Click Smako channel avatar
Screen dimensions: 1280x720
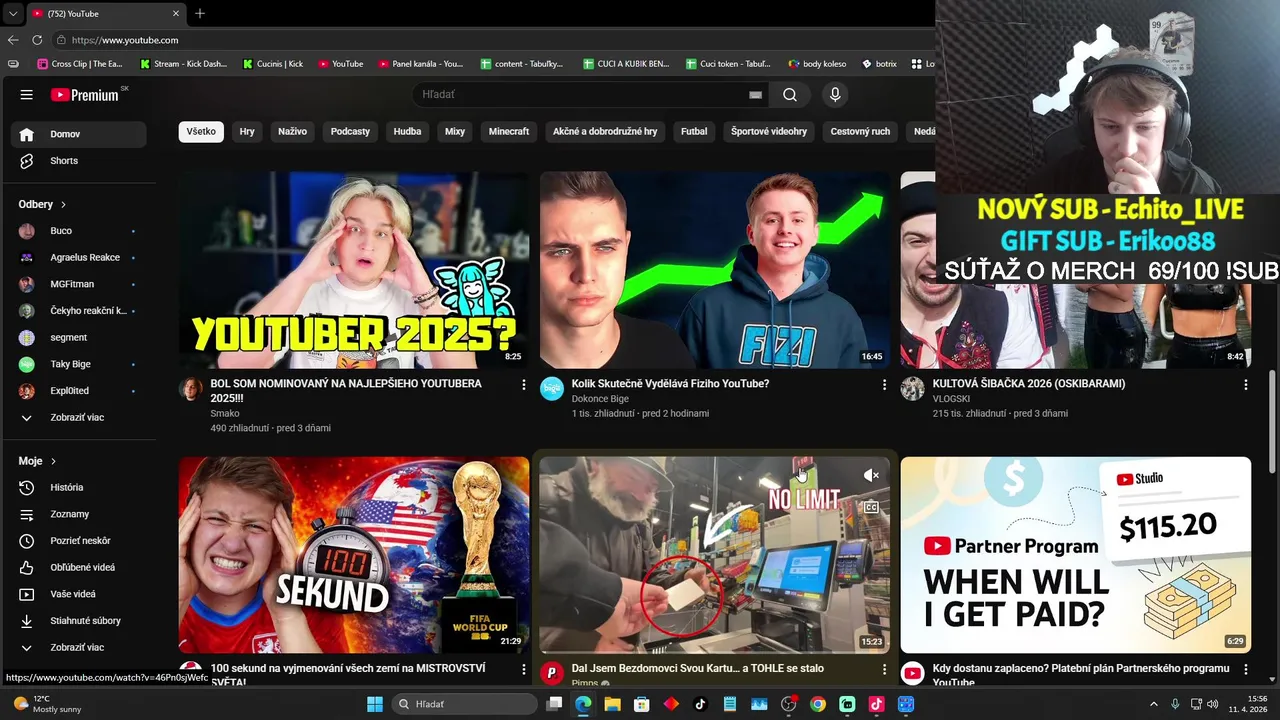[191, 389]
